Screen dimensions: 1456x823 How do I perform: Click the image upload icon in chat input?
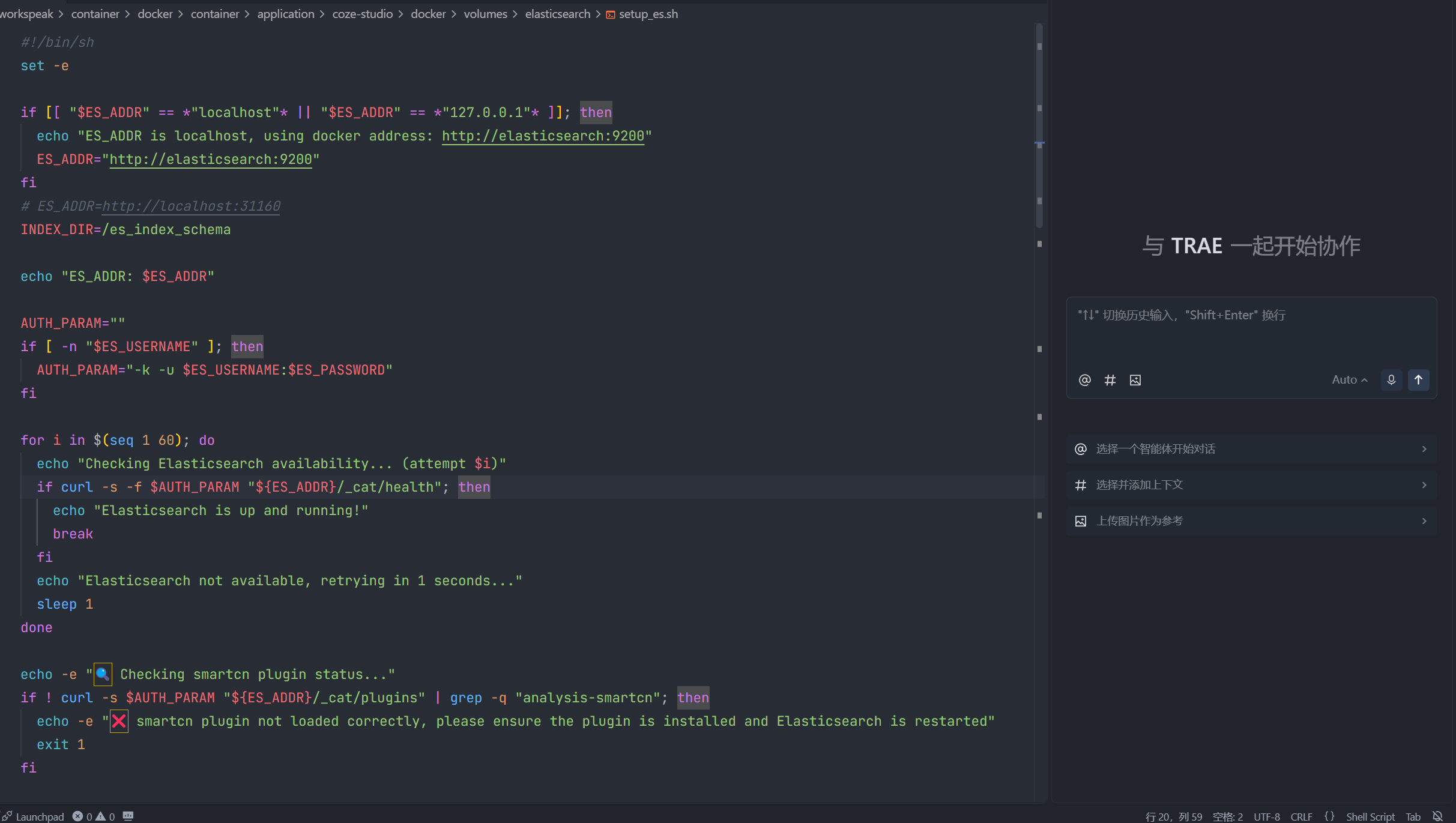click(x=1135, y=380)
